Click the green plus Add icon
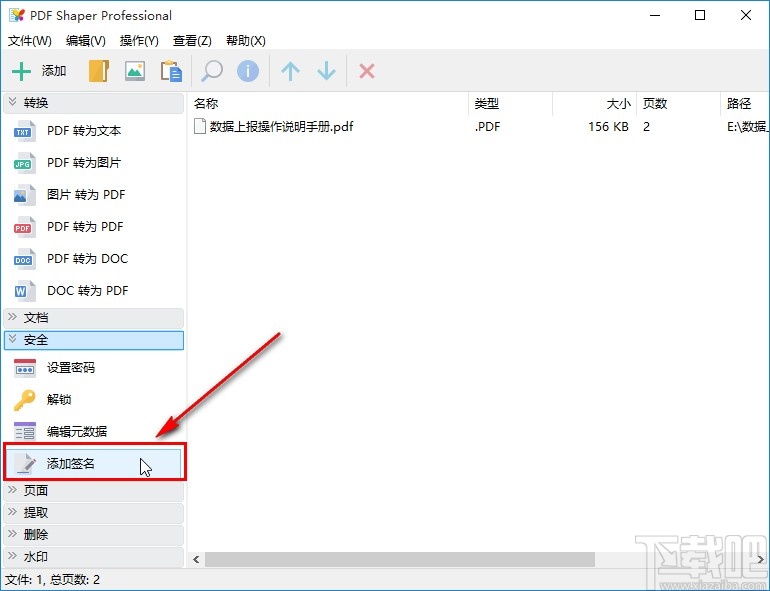Viewport: 770px width, 591px height. click(22, 72)
